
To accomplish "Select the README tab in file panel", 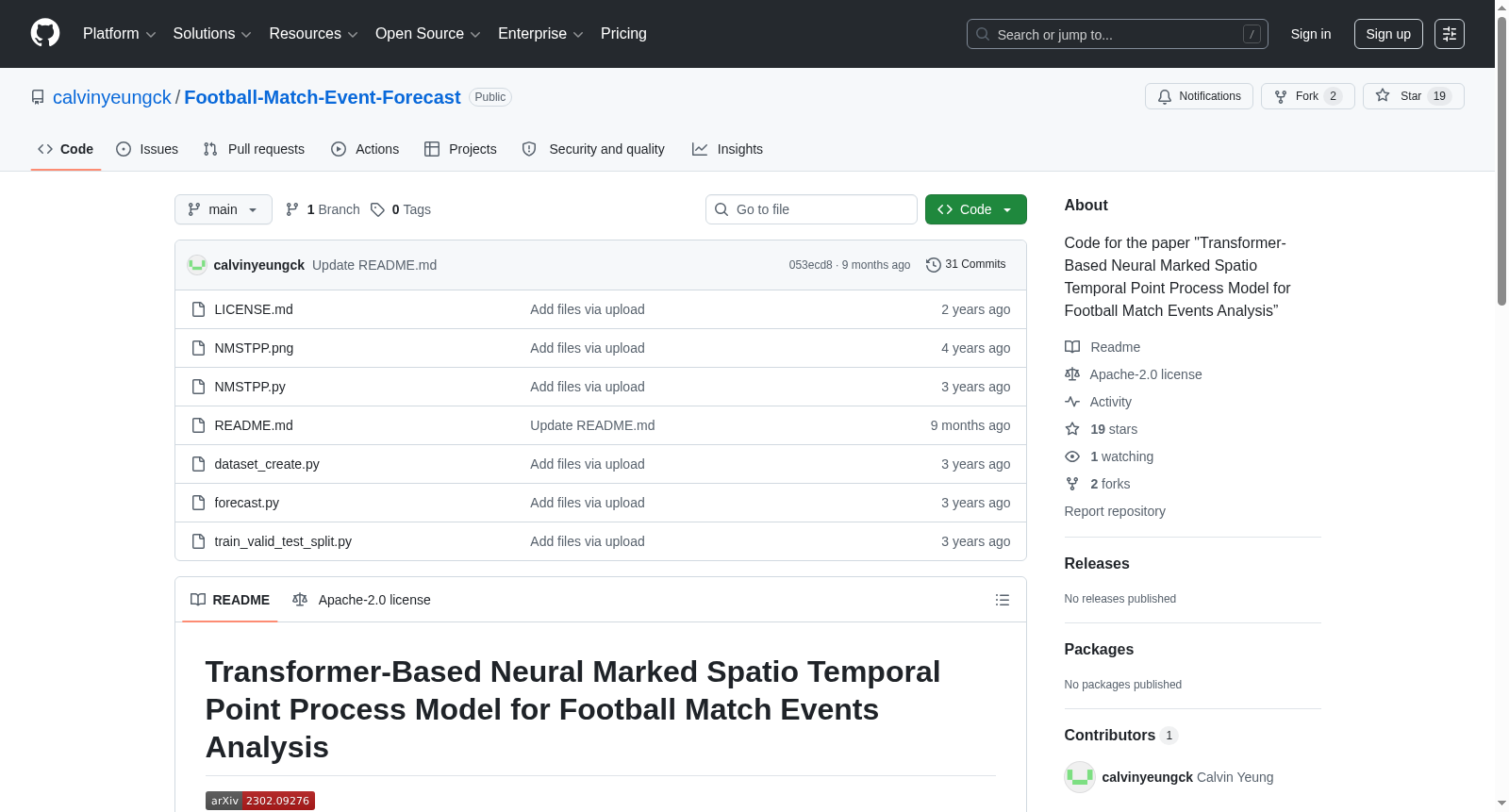I will coord(230,600).
